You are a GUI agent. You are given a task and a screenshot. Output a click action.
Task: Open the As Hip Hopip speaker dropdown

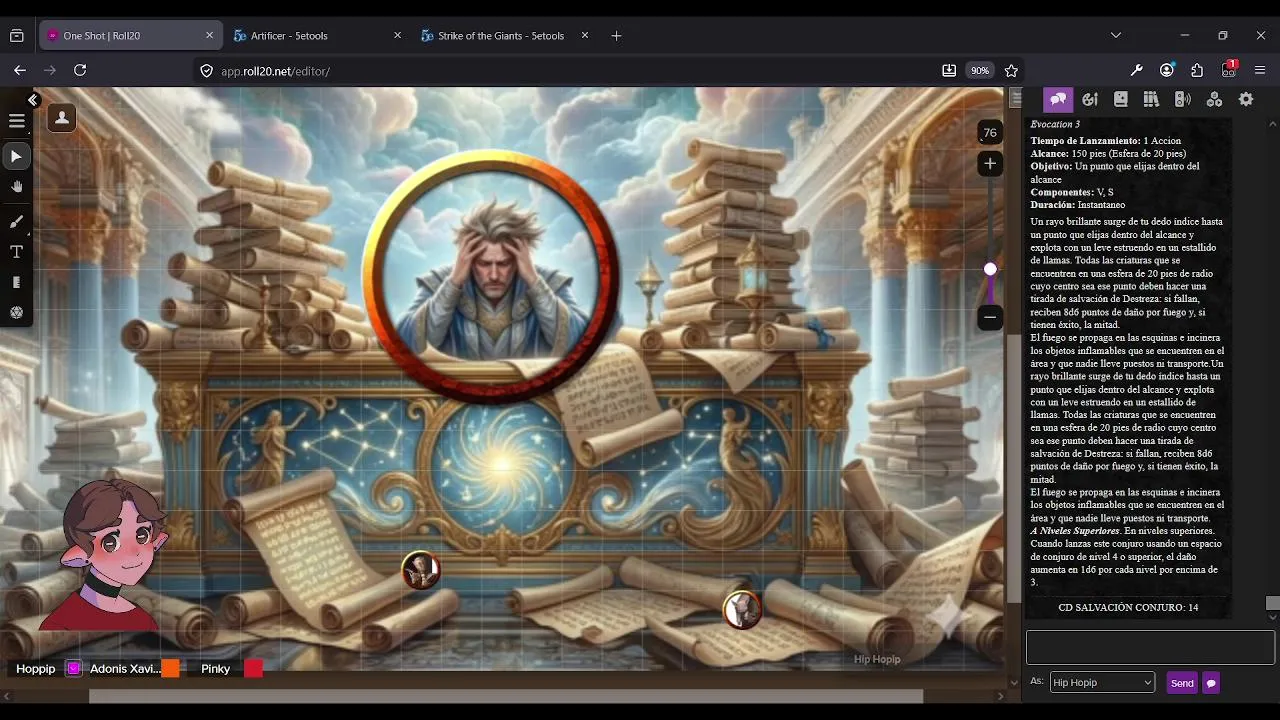pos(1102,682)
